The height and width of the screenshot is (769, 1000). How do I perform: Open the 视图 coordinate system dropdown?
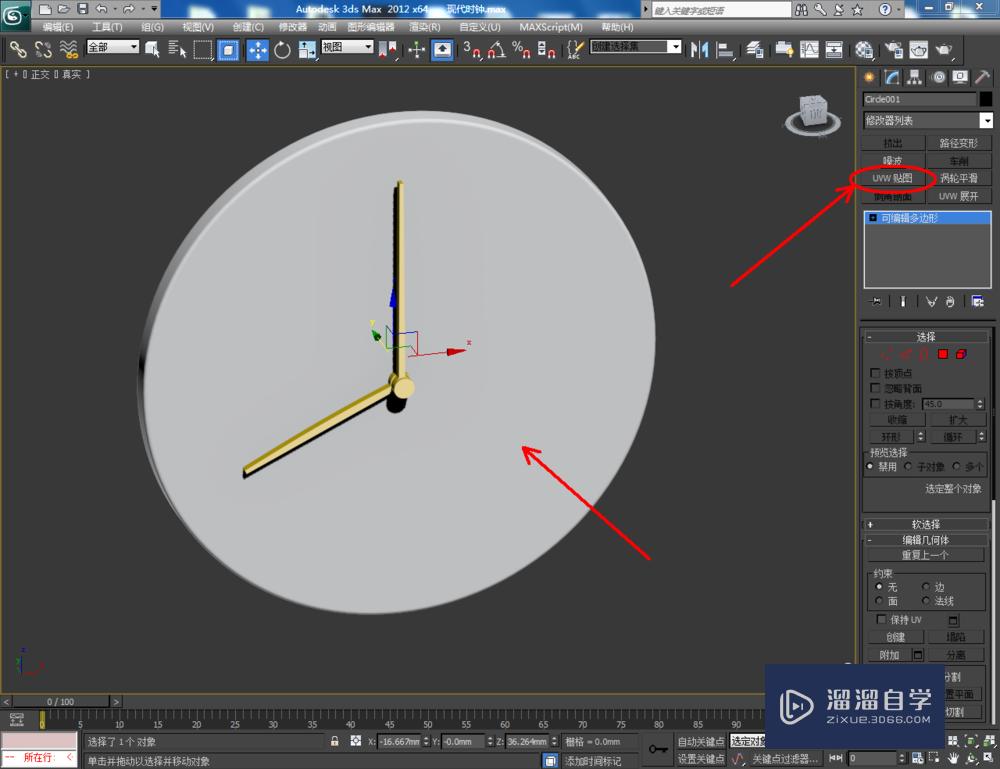click(x=347, y=47)
